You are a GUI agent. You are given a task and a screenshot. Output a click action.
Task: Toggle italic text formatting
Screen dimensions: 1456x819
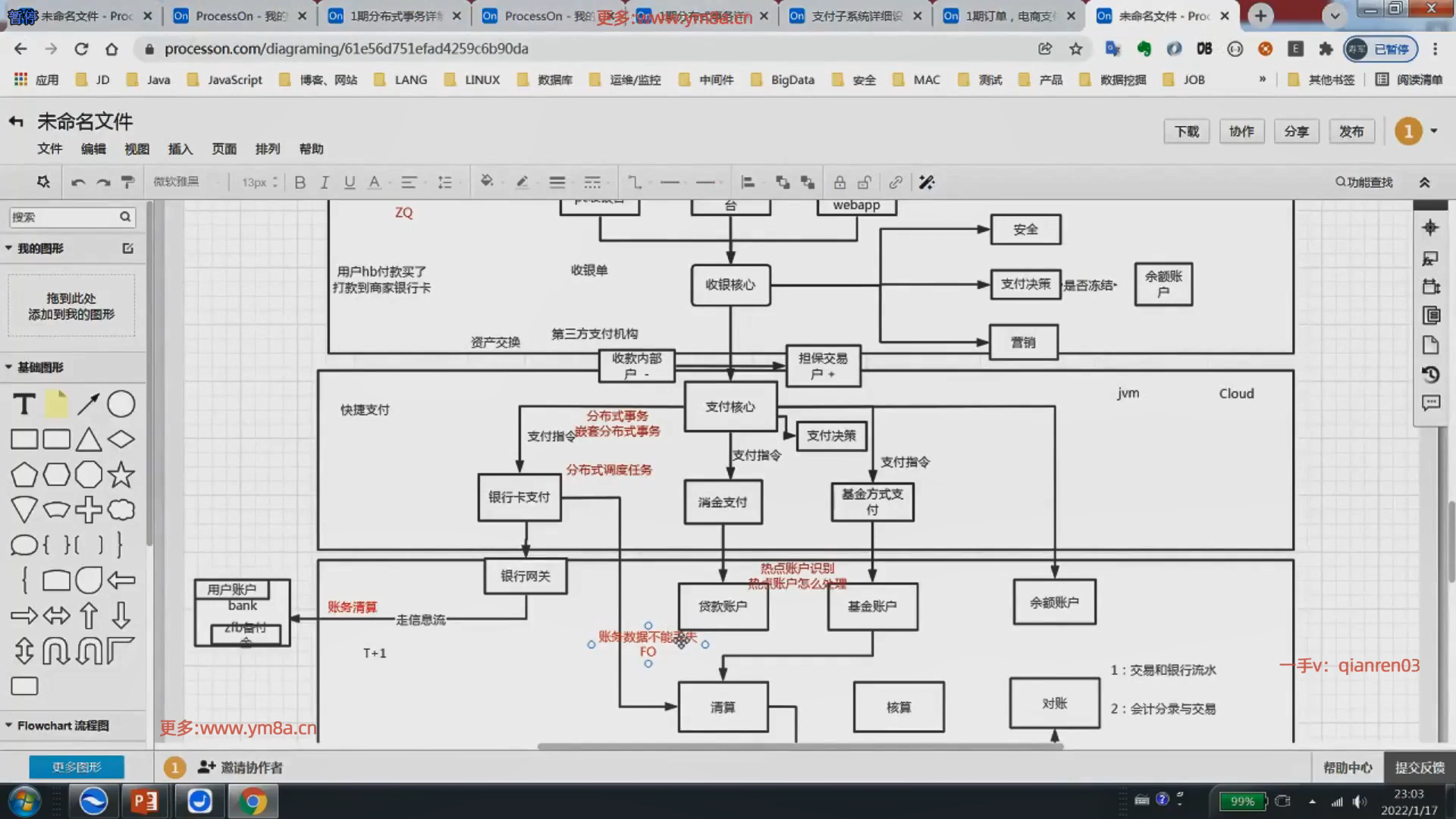pos(325,182)
